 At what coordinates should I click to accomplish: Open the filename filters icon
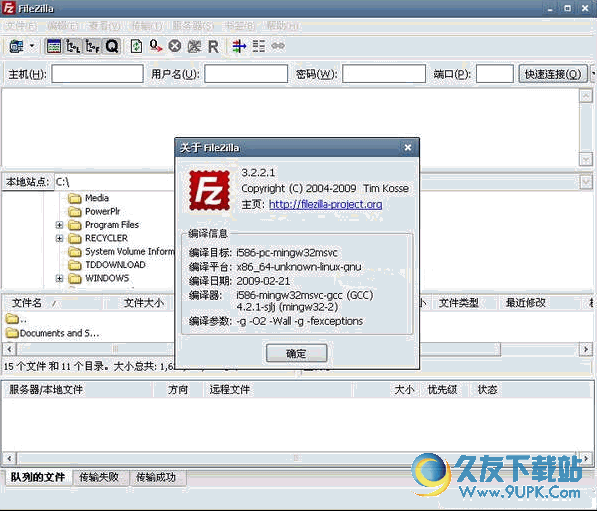point(239,46)
